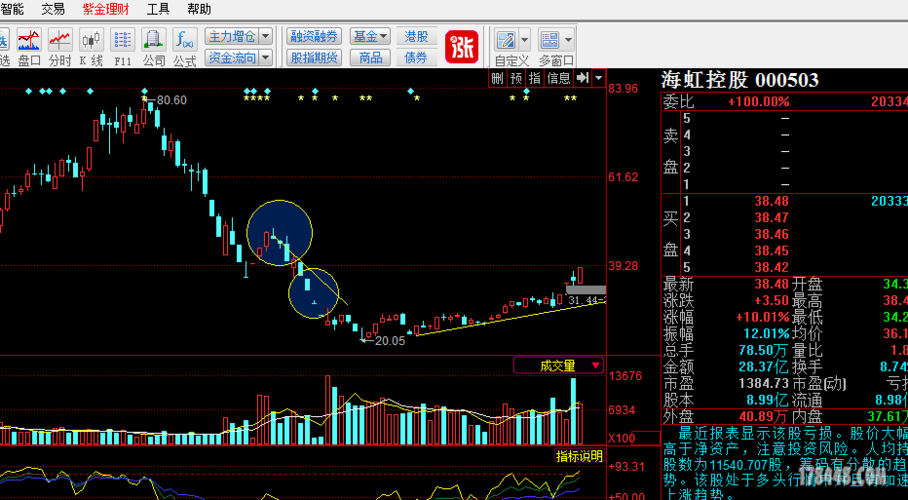This screenshot has height=500, width=908.
Task: Open the 债券 bonds button
Action: tap(416, 57)
